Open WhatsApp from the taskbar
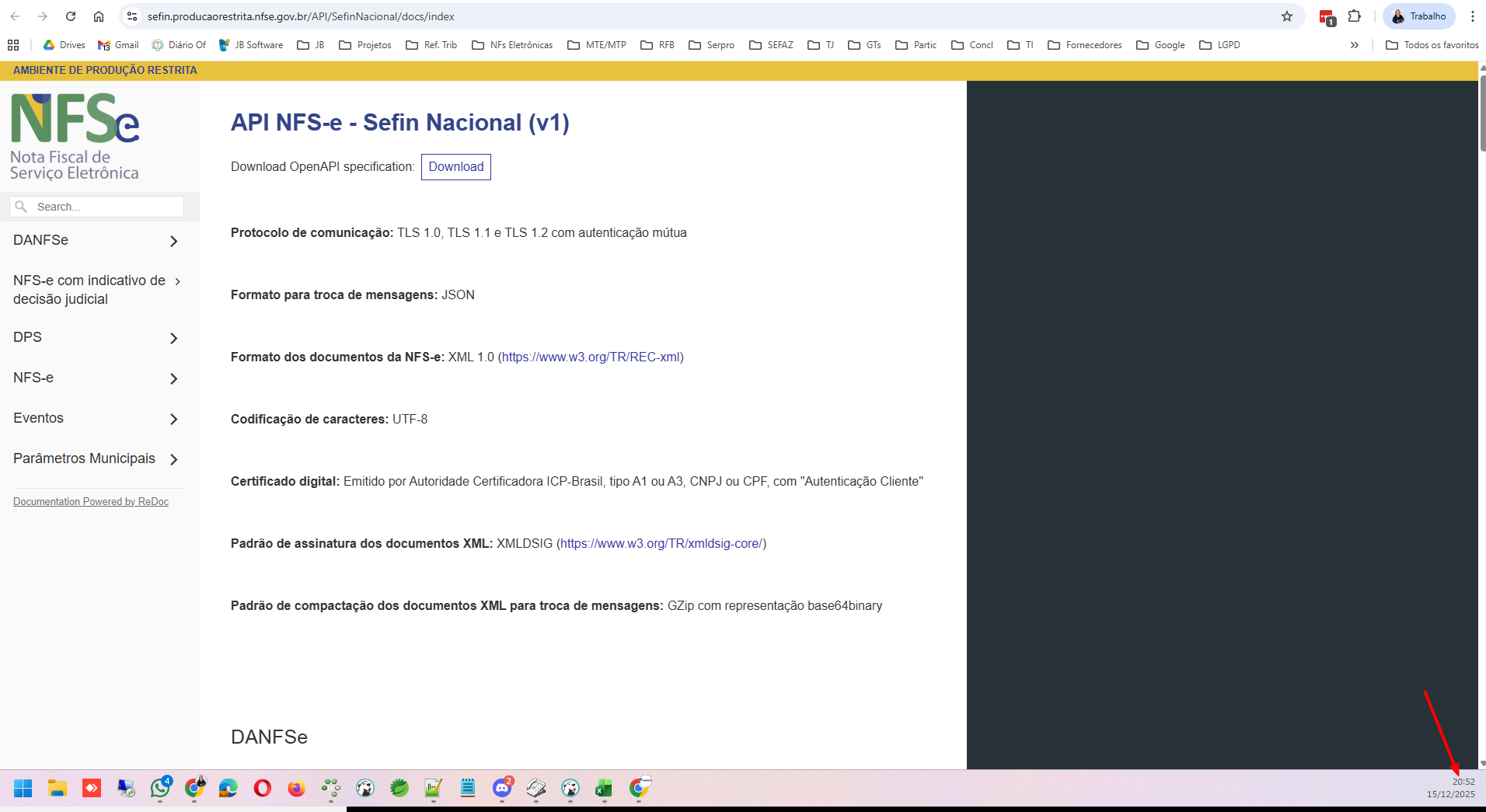The height and width of the screenshot is (812, 1486). pyautogui.click(x=161, y=789)
